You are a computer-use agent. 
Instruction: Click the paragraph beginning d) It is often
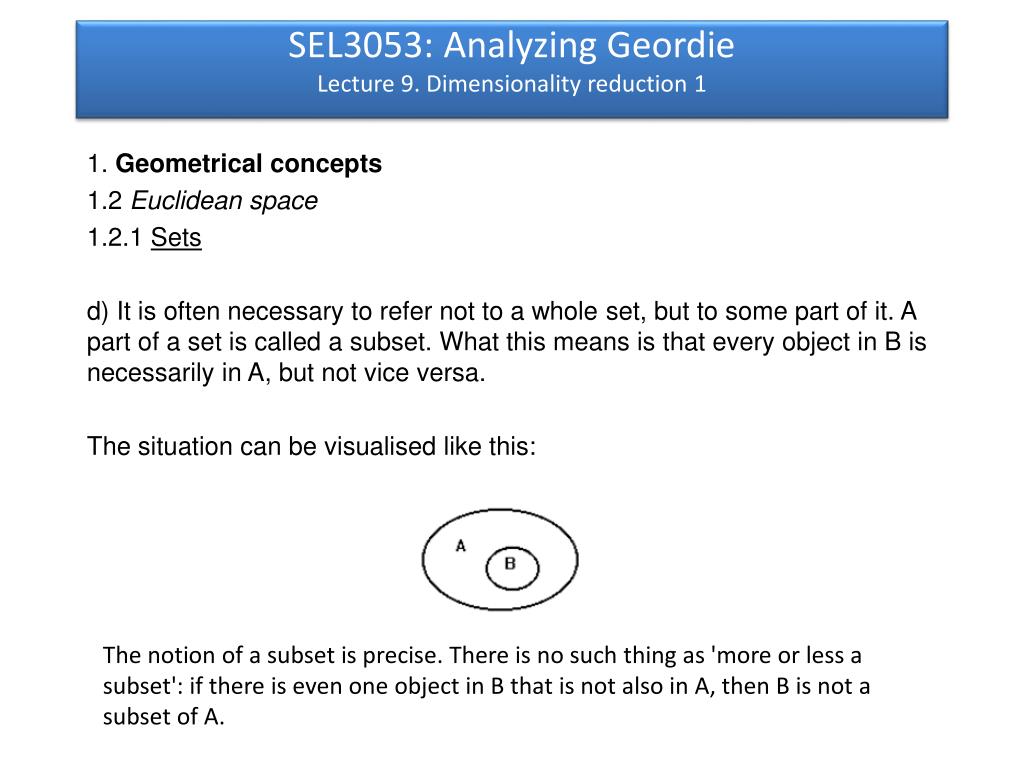506,342
